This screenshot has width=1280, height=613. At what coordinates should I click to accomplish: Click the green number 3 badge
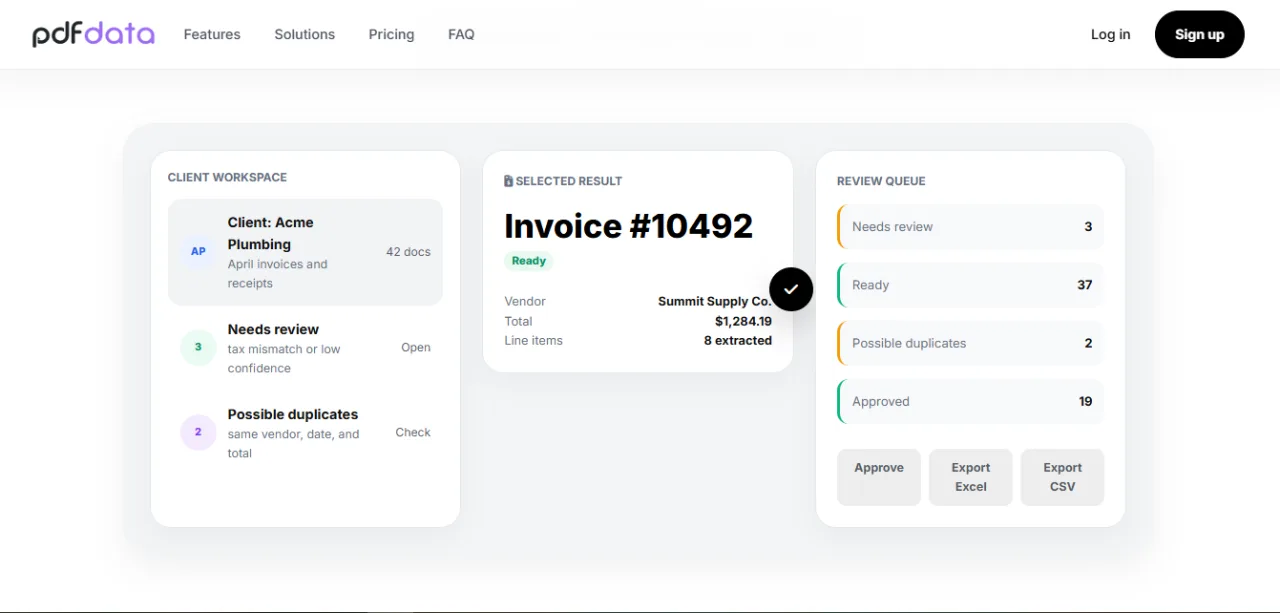[x=198, y=347]
